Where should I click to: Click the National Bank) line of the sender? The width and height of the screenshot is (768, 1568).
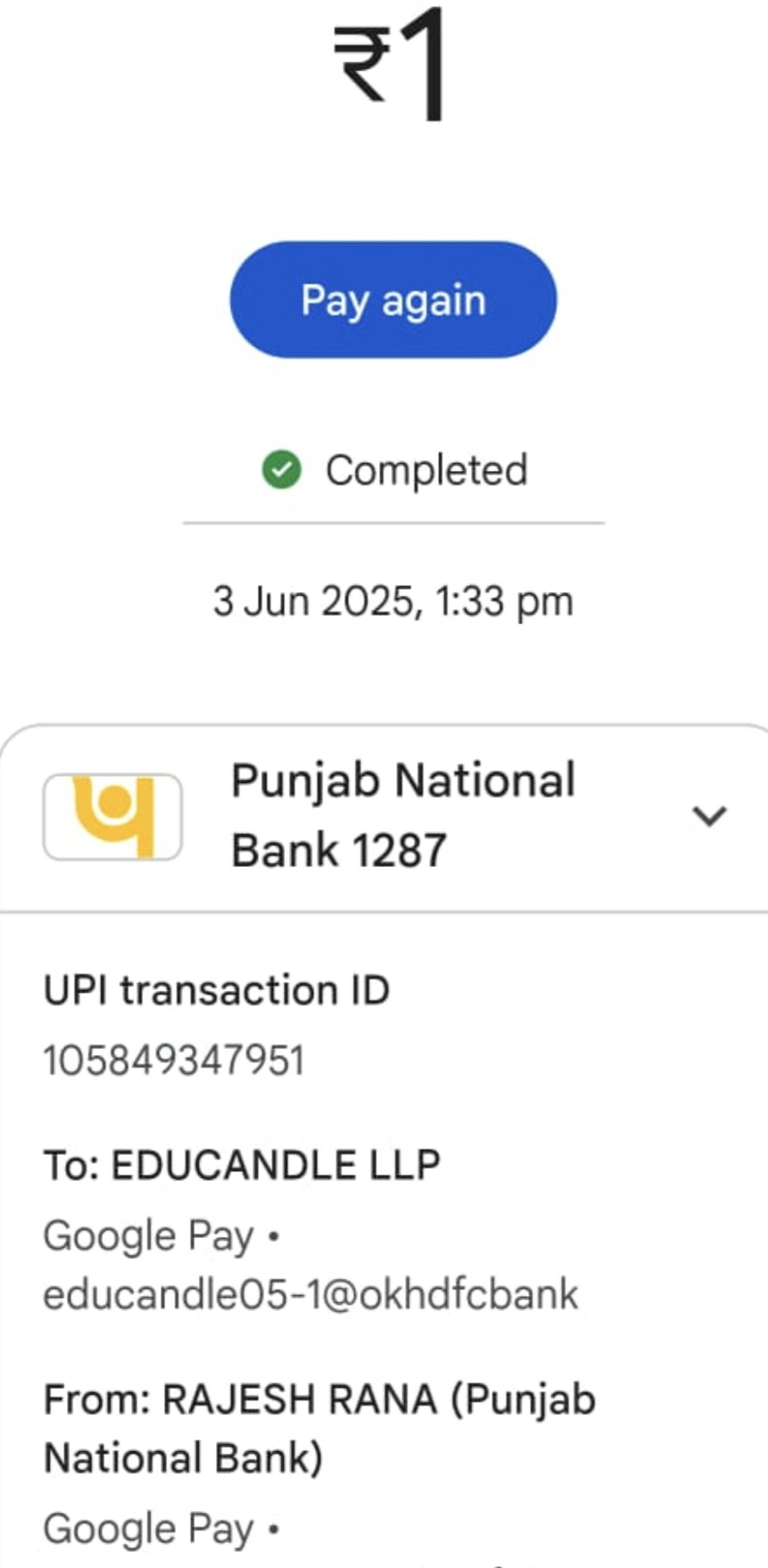(x=183, y=1458)
